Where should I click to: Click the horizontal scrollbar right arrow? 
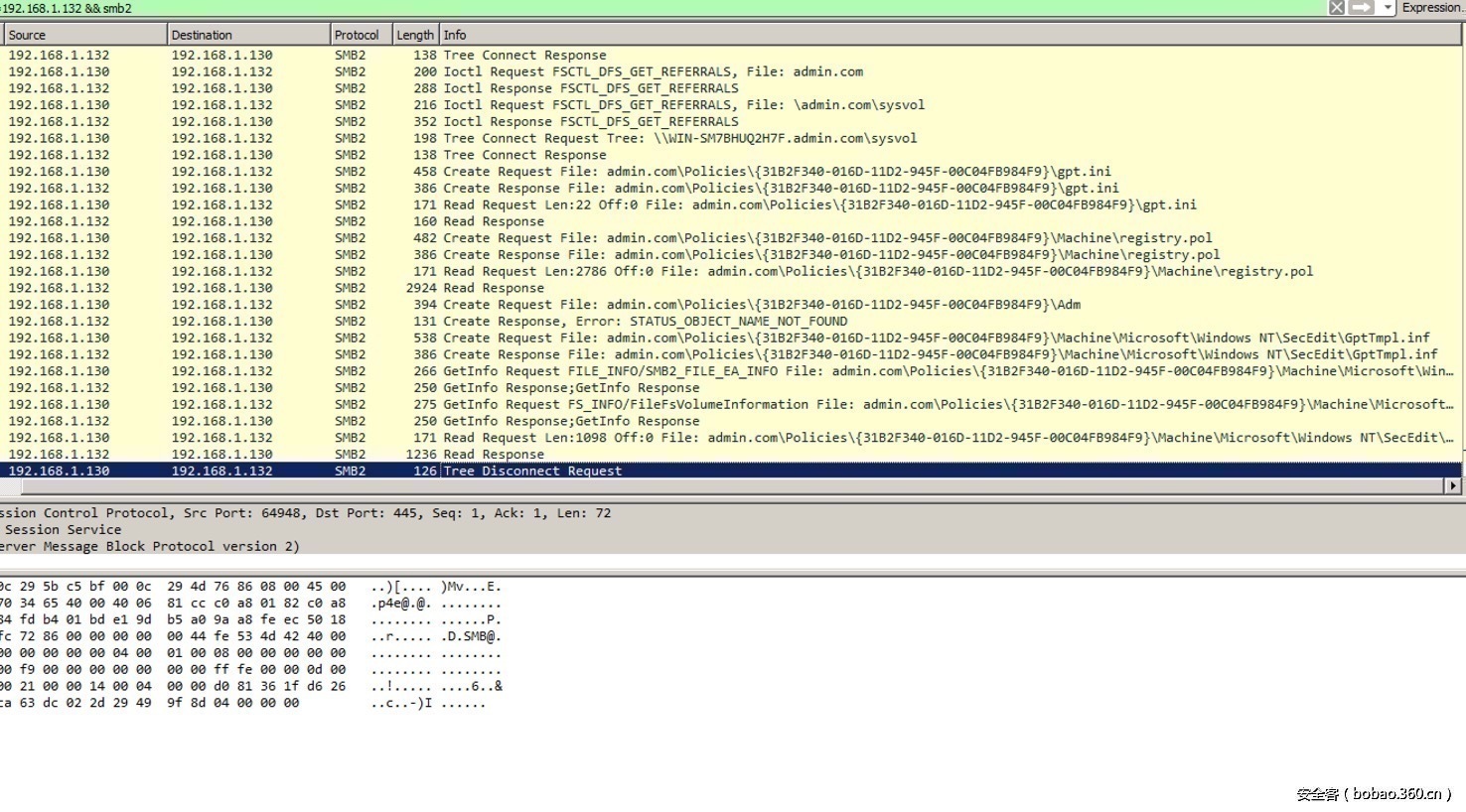(x=1453, y=486)
